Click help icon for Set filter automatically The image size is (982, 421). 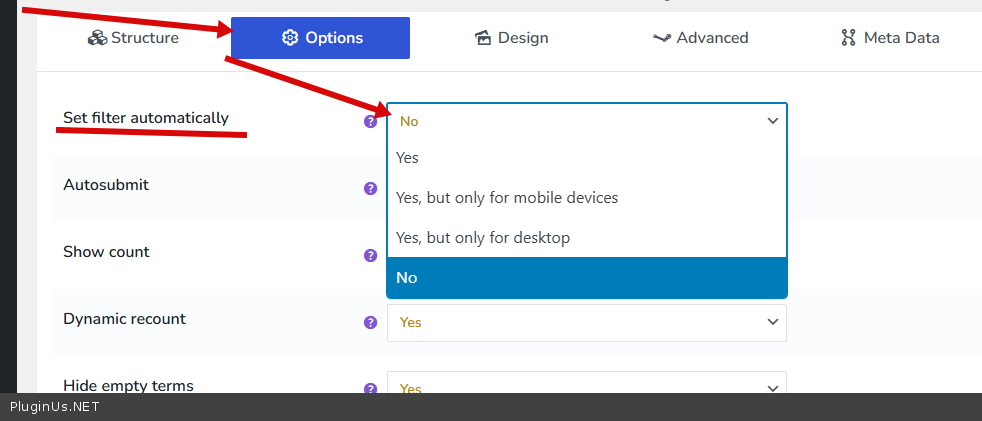pos(370,121)
